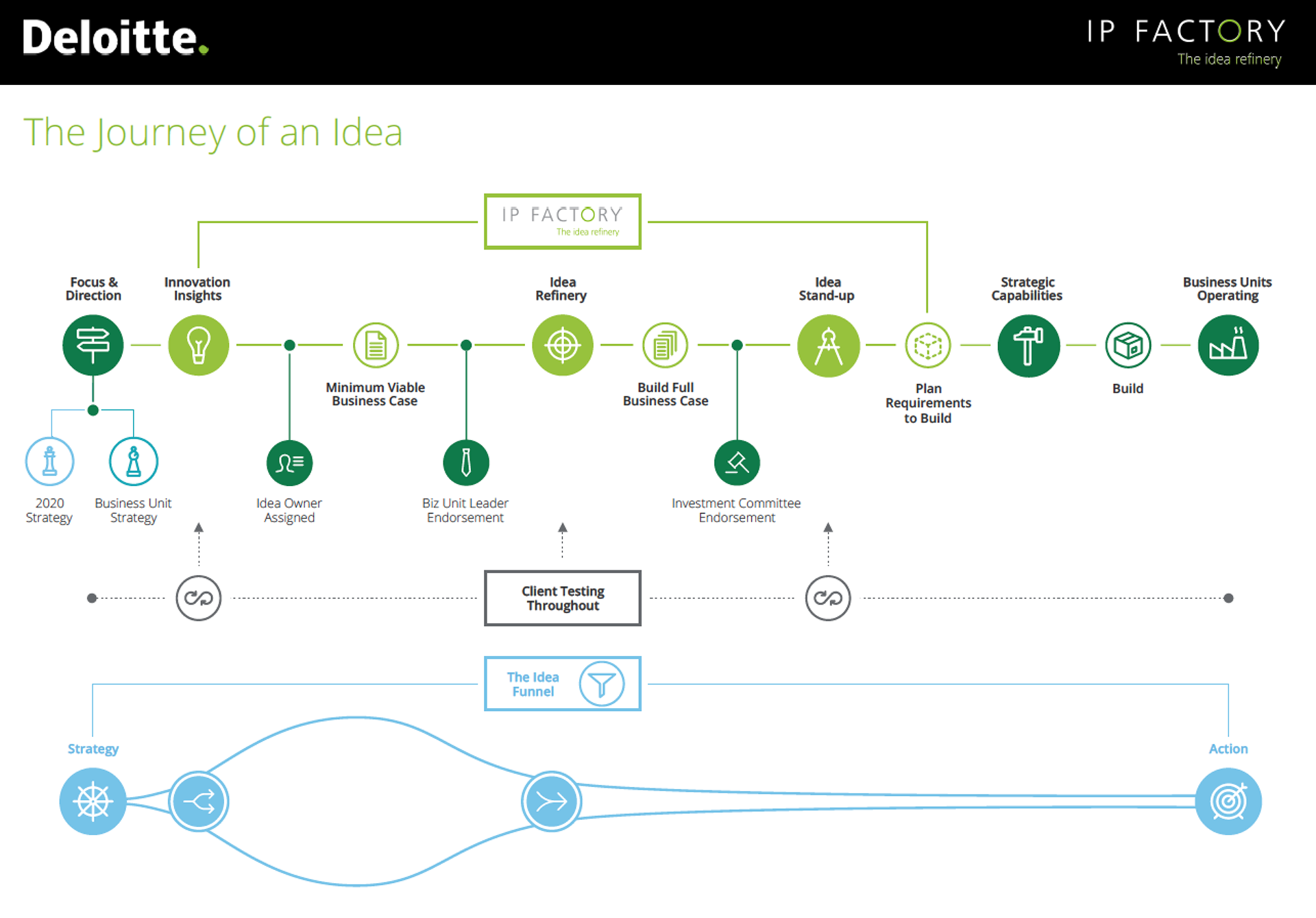Screen dimensions: 1316x918
Task: Select the Idea Refinery crosshair icon
Action: click(562, 345)
